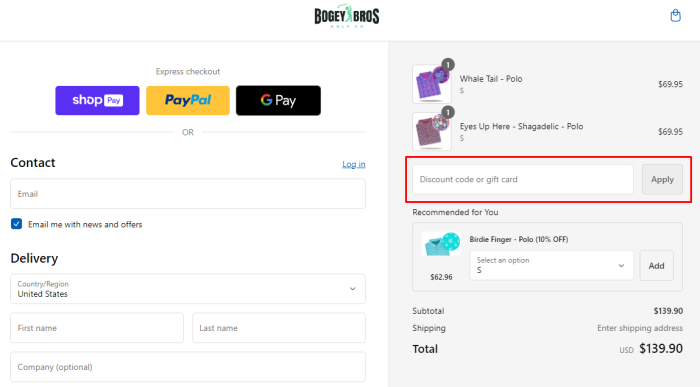Viewport: 700px width, 387px height.
Task: Pay with Shop Pay express checkout
Action: 97,100
